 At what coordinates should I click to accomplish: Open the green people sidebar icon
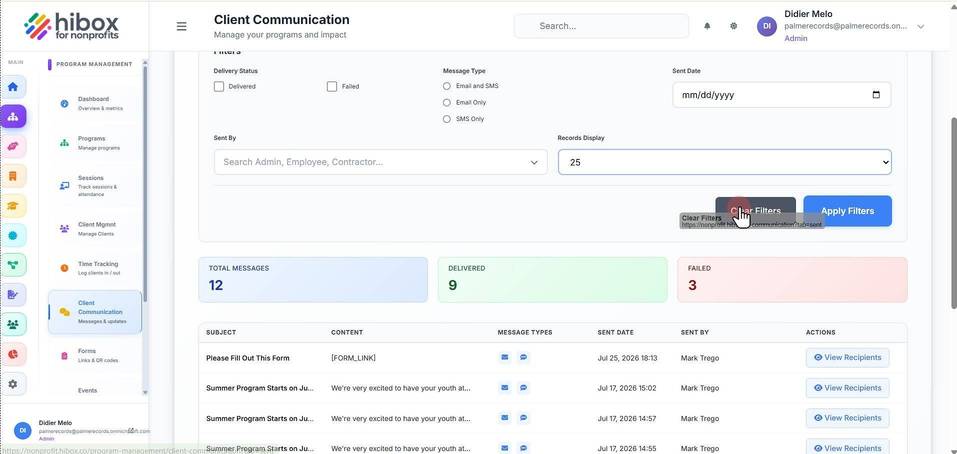click(13, 324)
